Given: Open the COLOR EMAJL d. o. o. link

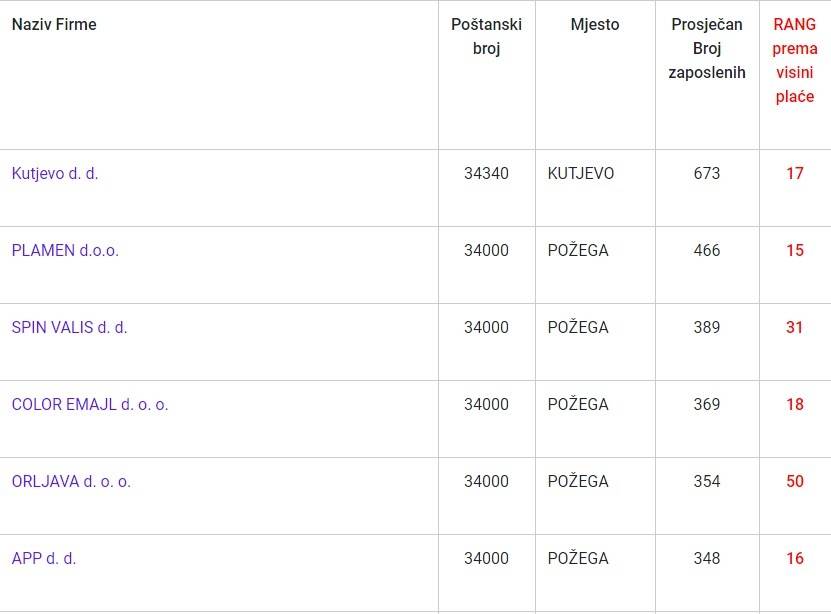Looking at the screenshot, I should (90, 404).
